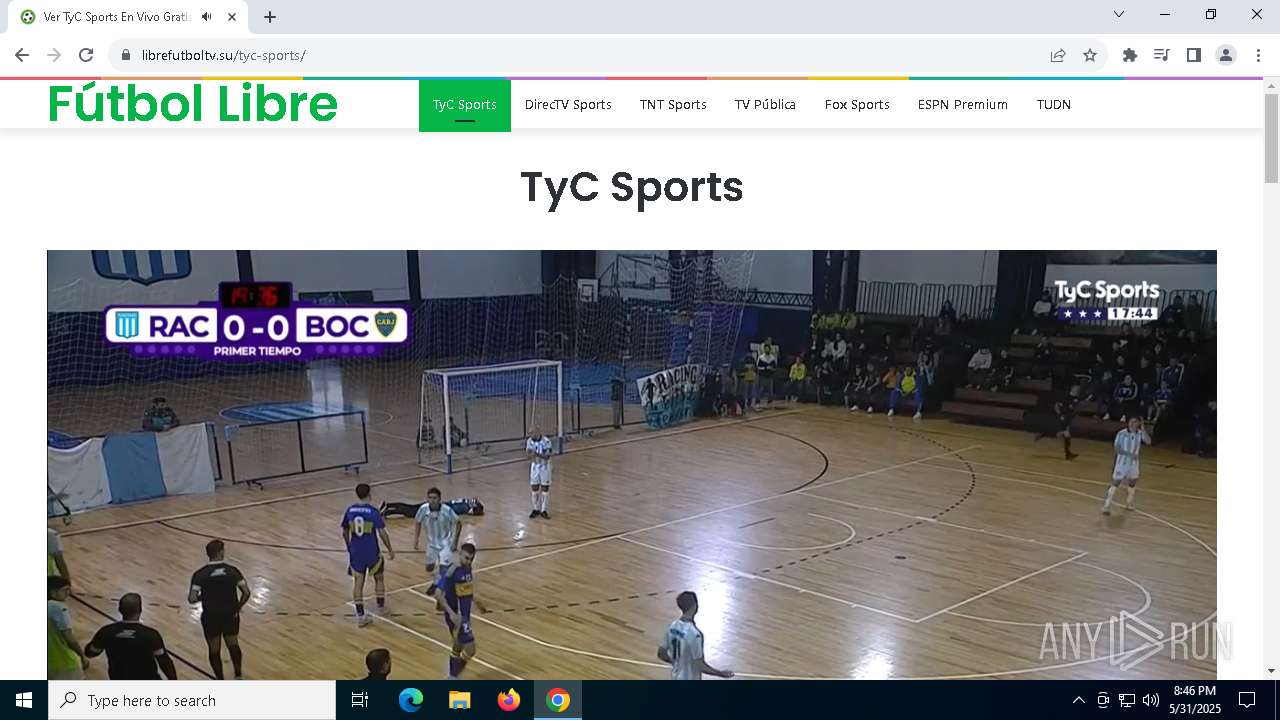
Task: Select Chrome in the taskbar
Action: coord(558,700)
